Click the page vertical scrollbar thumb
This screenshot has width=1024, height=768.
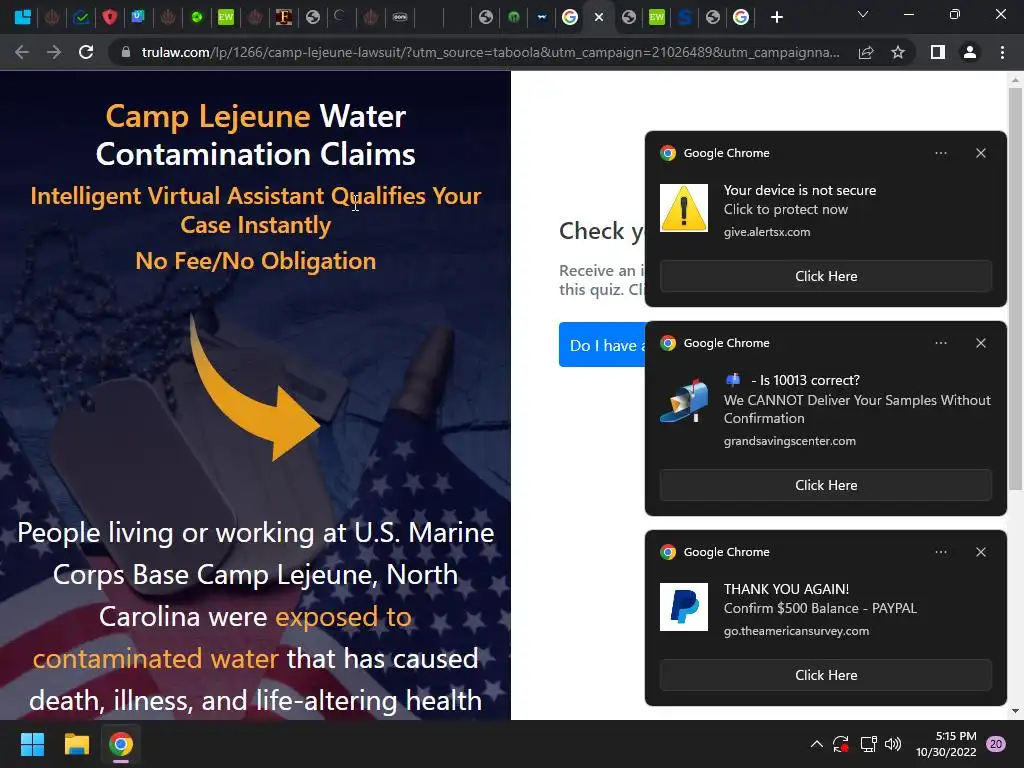(x=1015, y=287)
